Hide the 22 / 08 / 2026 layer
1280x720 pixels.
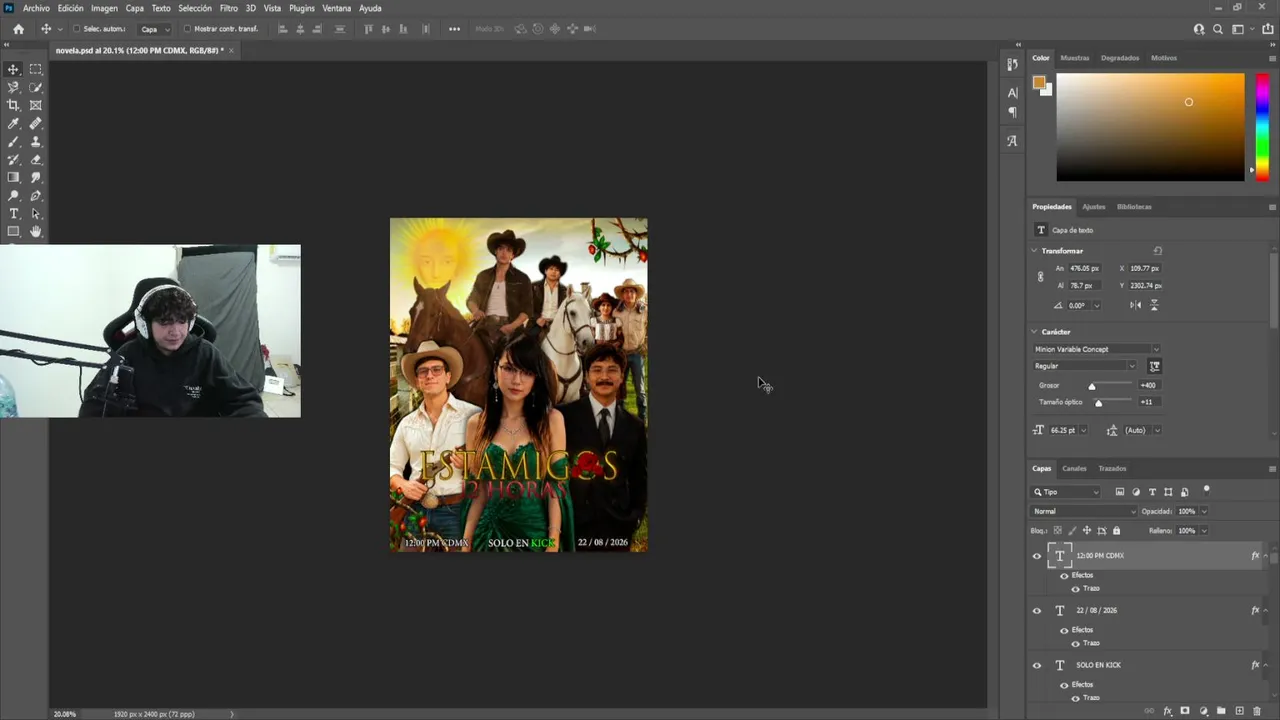1037,611
